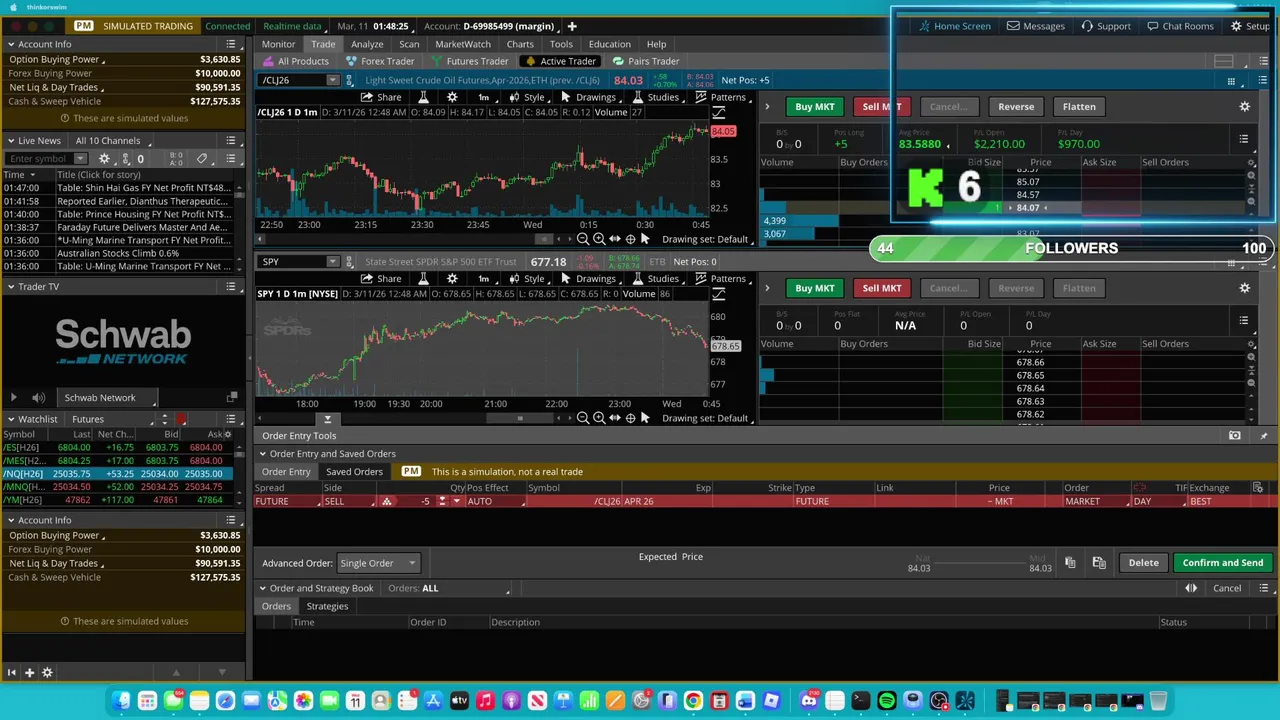Open the Spotify icon in the Dock
This screenshot has height=720, width=1280.
click(887, 701)
